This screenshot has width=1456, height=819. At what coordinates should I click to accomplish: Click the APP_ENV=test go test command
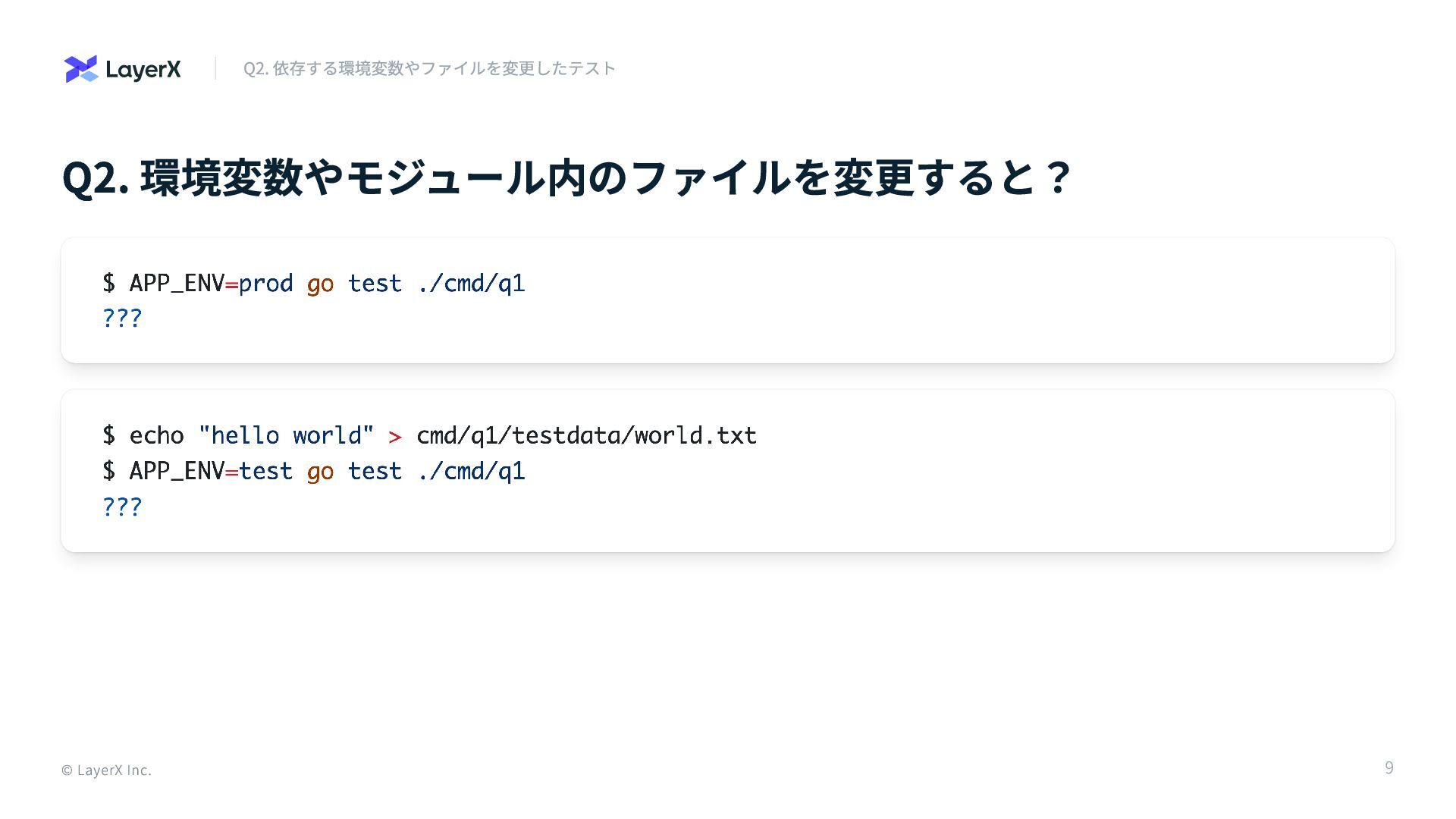point(314,471)
